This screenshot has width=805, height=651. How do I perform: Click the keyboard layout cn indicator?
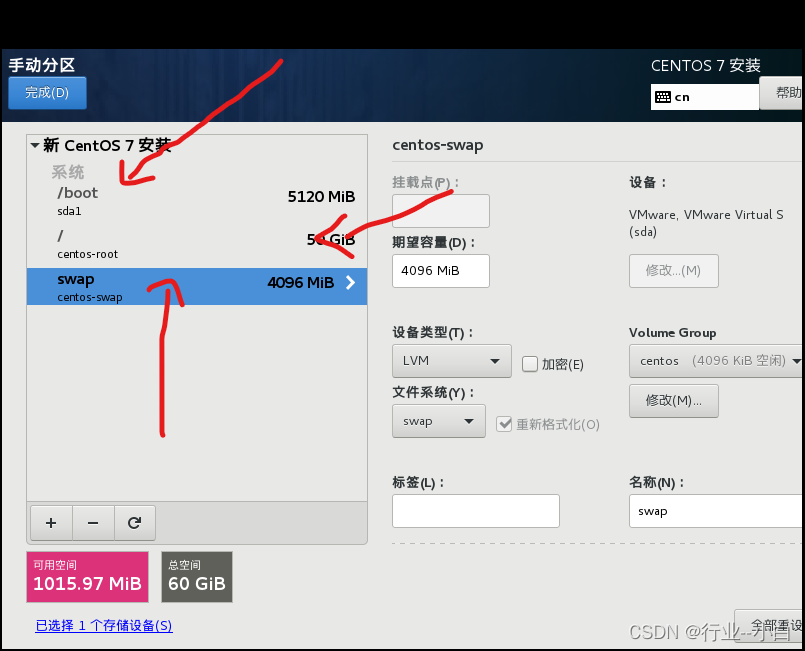pos(704,97)
